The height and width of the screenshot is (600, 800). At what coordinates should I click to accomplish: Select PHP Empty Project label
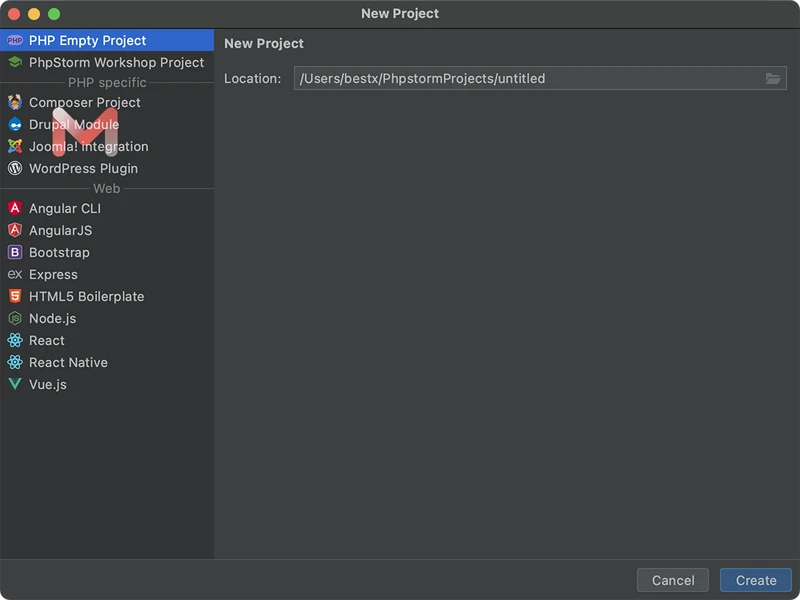pos(87,40)
